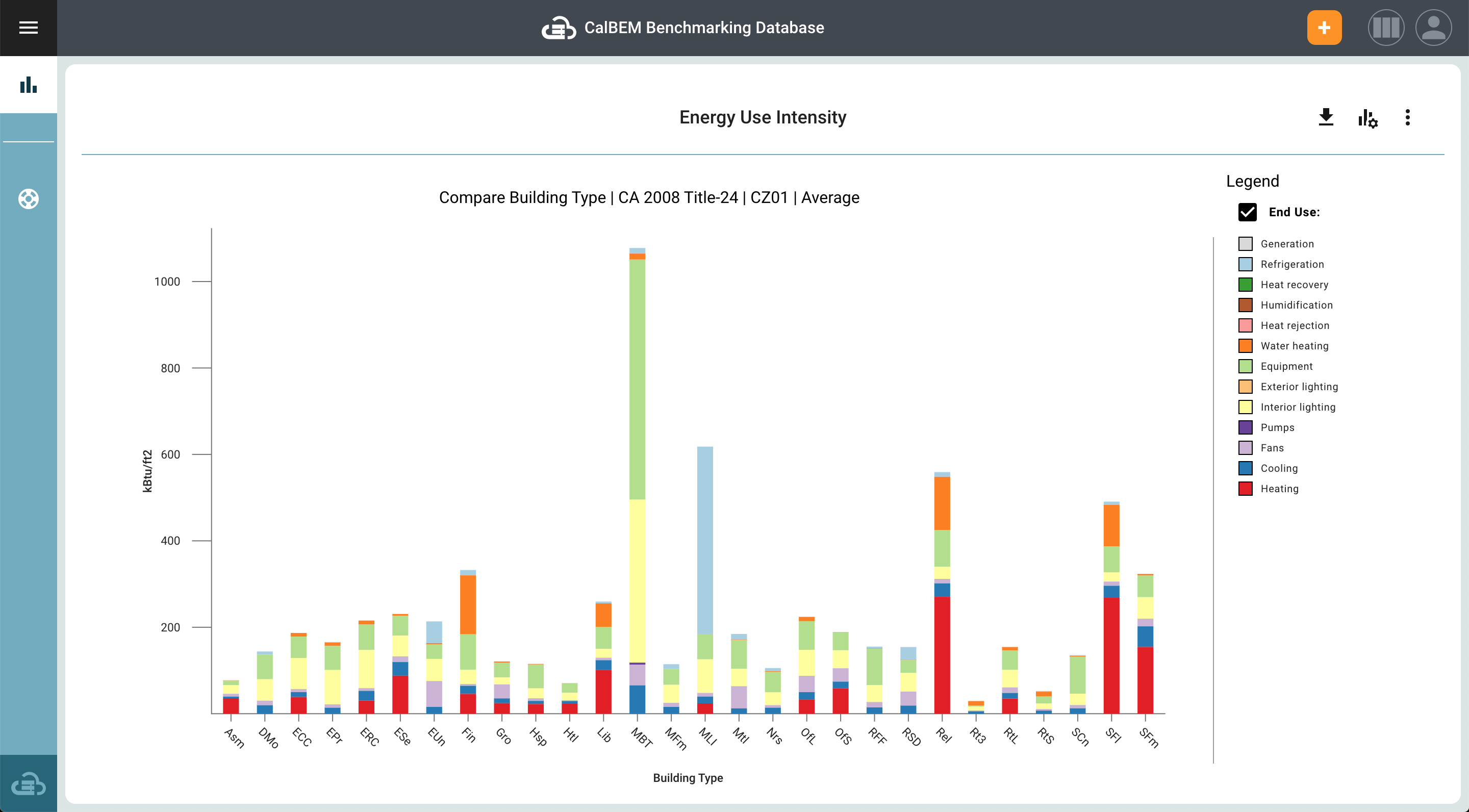Click the CalBEM Benchmarking Database title
Screen dimensions: 1469x812
tap(704, 27)
